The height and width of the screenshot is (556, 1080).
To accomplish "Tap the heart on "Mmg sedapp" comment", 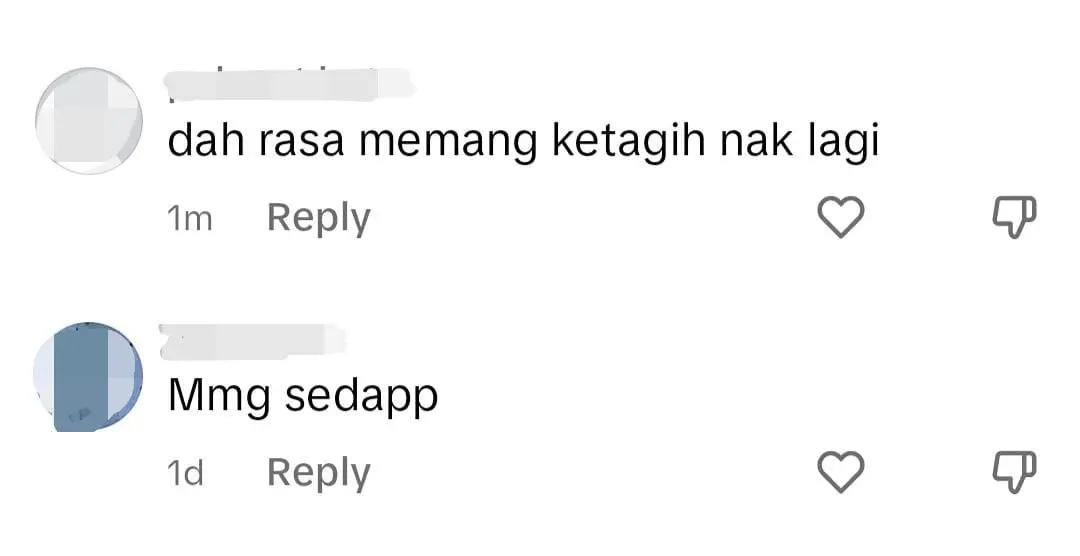I will (x=840, y=472).
